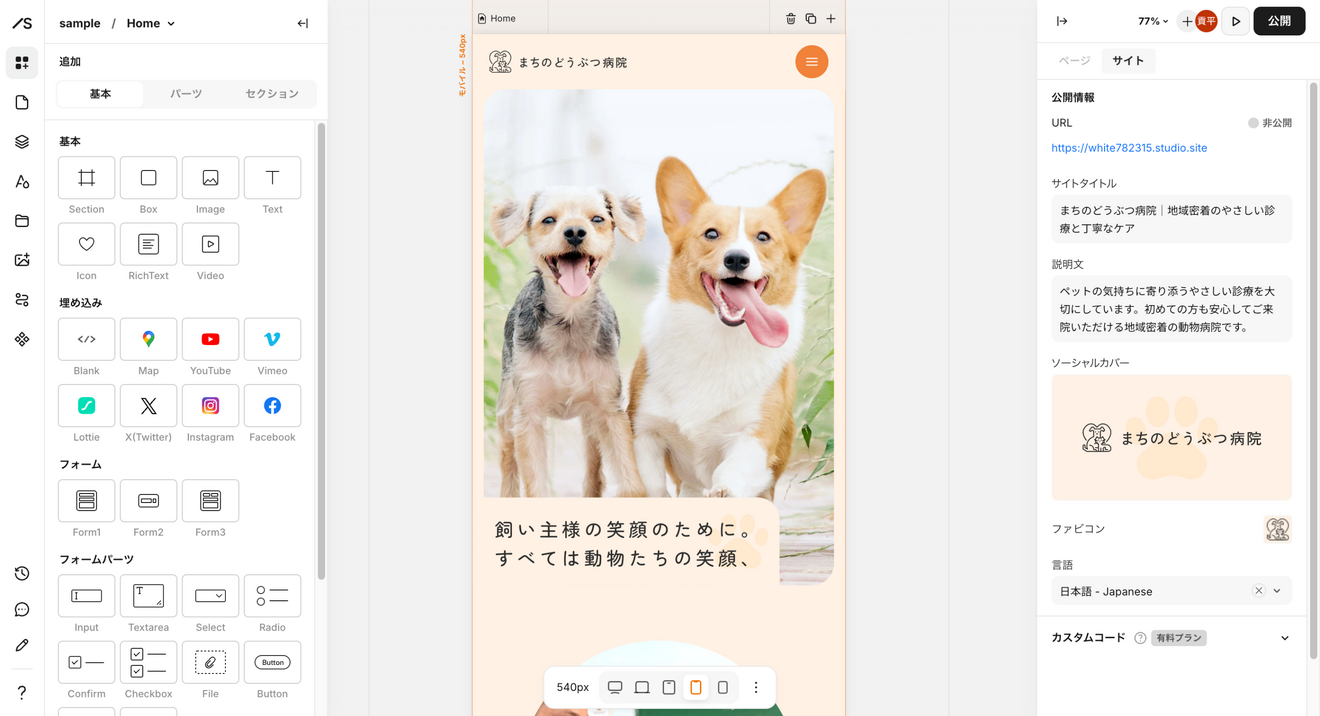Add a RichText element
Screen dimensions: 1320x716
tap(148, 244)
